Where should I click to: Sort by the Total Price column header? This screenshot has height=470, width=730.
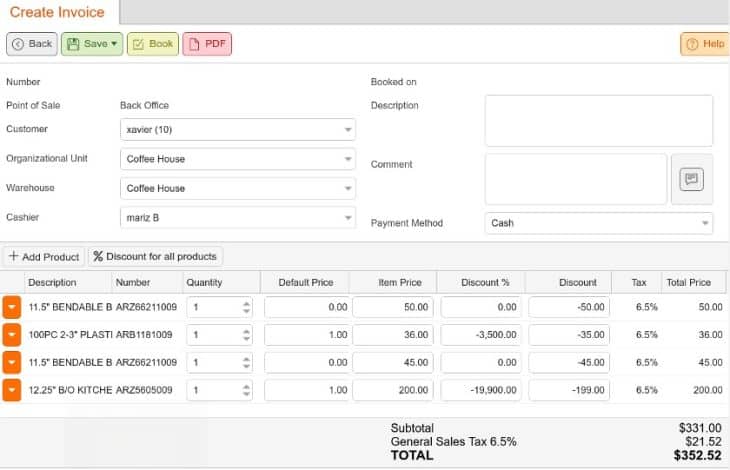point(688,283)
